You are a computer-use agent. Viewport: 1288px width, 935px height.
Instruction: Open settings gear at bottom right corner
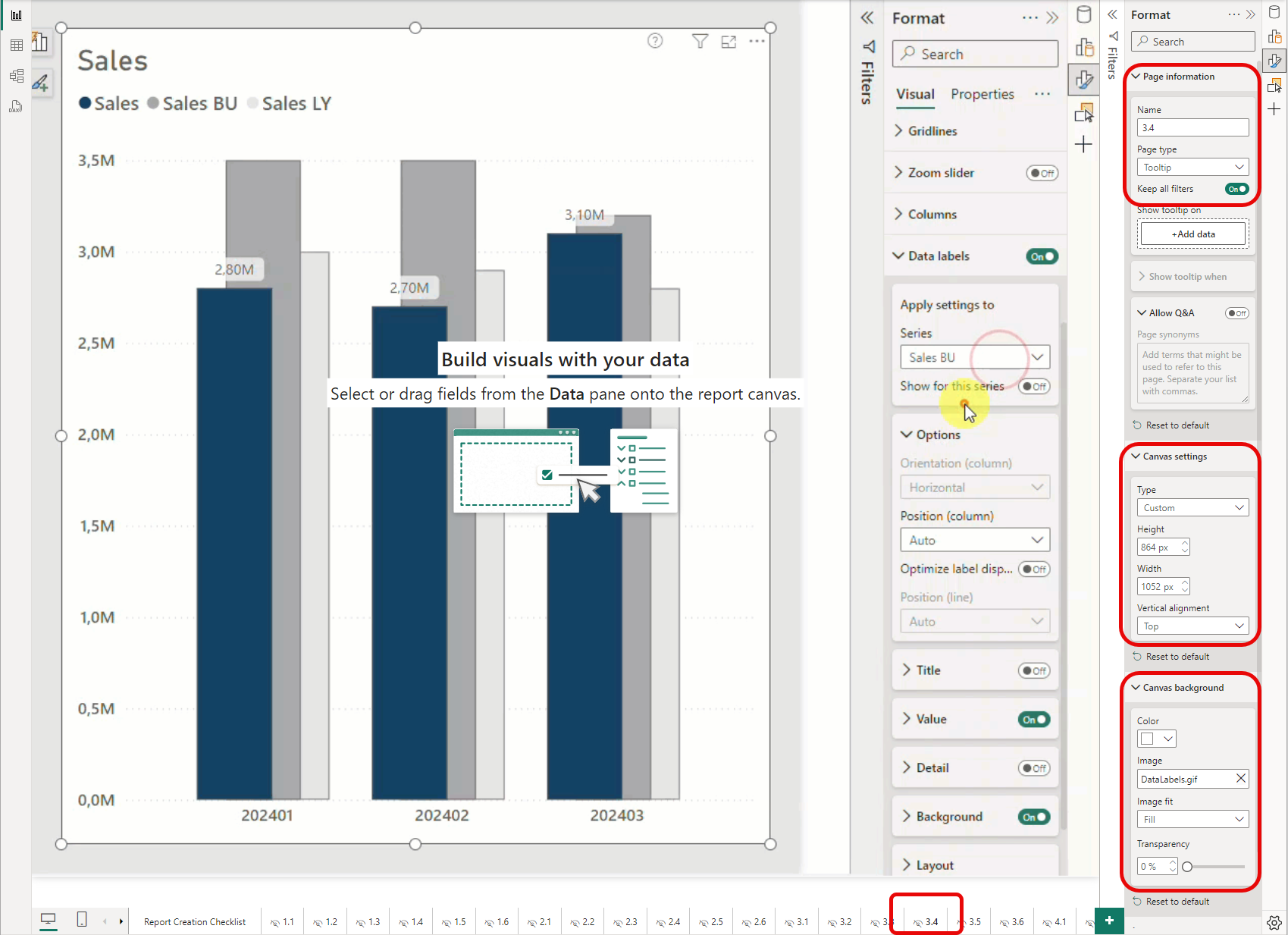click(x=1274, y=923)
